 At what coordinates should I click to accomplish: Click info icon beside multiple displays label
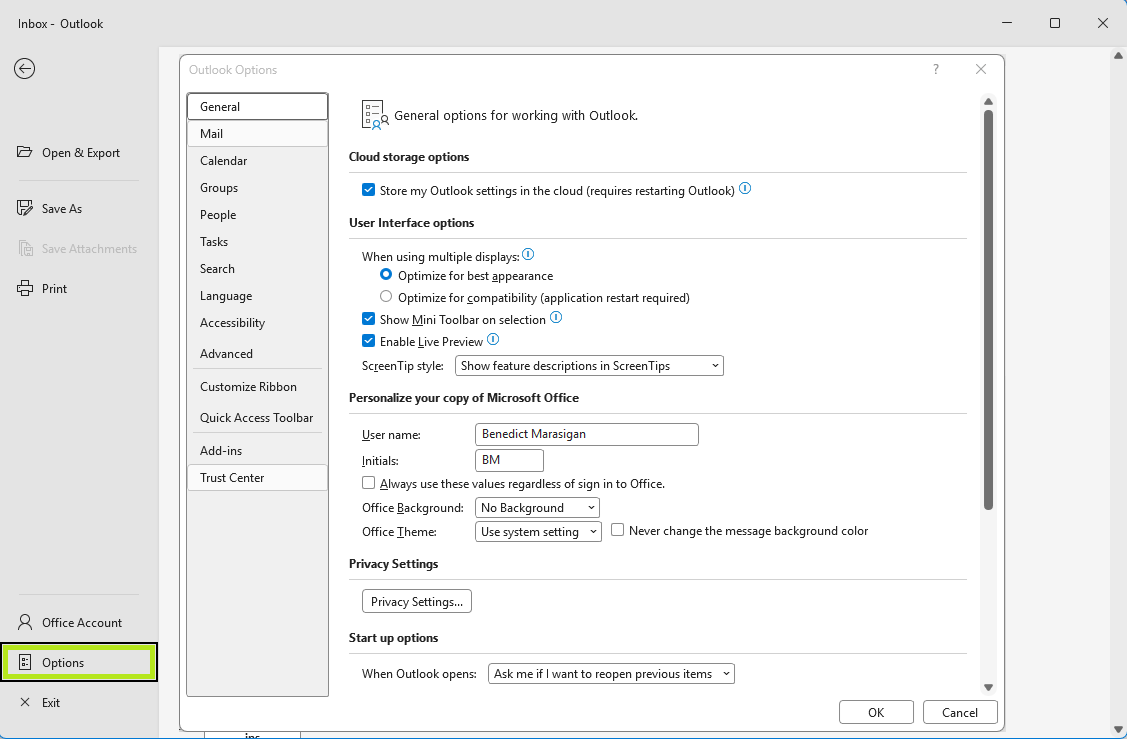[528, 256]
